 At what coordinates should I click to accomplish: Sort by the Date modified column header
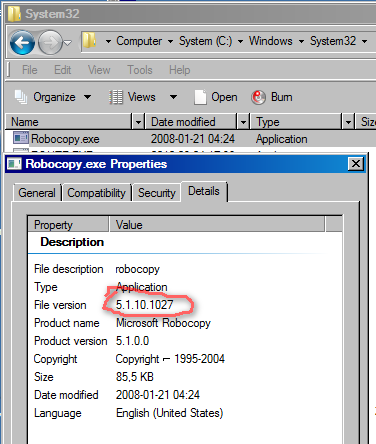[191, 122]
